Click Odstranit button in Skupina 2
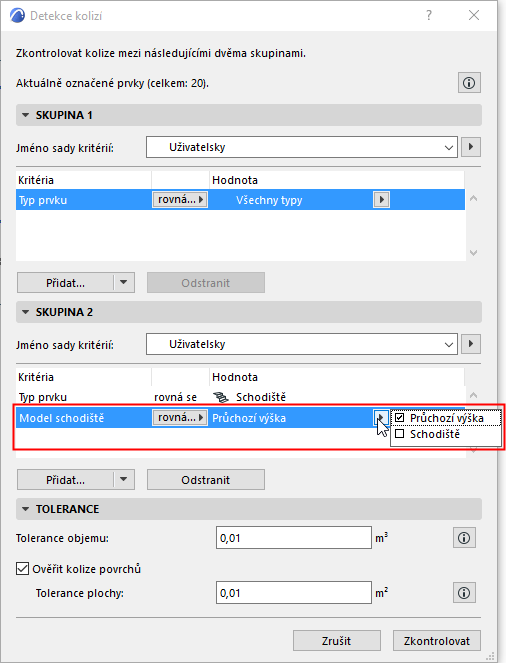The height and width of the screenshot is (663, 506). click(206, 479)
